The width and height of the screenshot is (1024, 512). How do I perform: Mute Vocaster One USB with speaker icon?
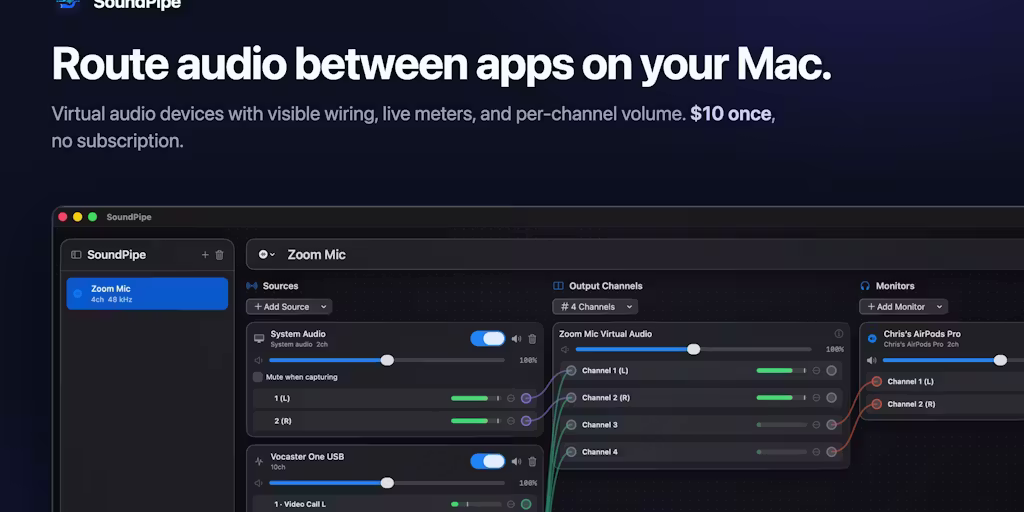tap(517, 462)
